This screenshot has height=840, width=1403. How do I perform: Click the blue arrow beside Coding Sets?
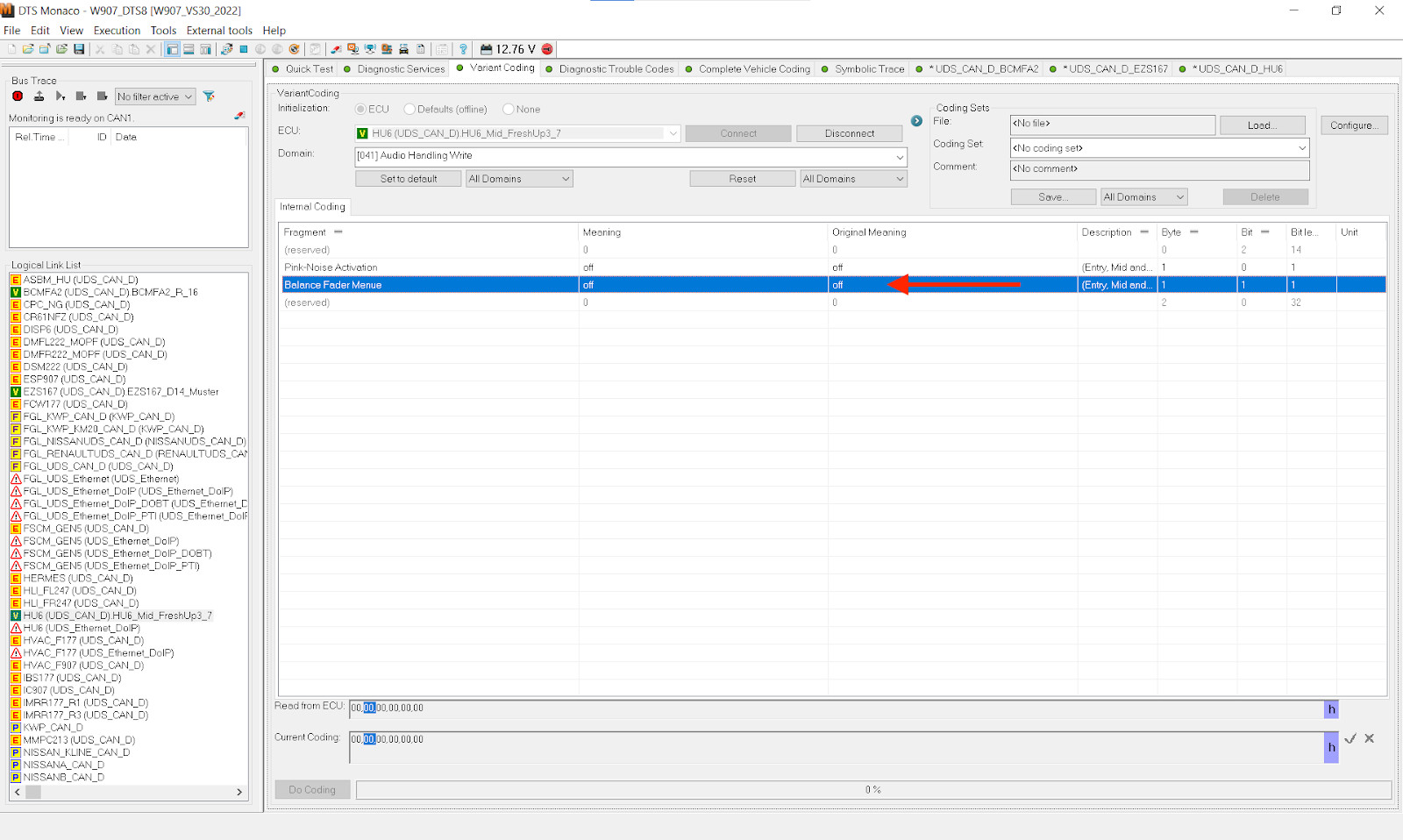click(x=916, y=121)
